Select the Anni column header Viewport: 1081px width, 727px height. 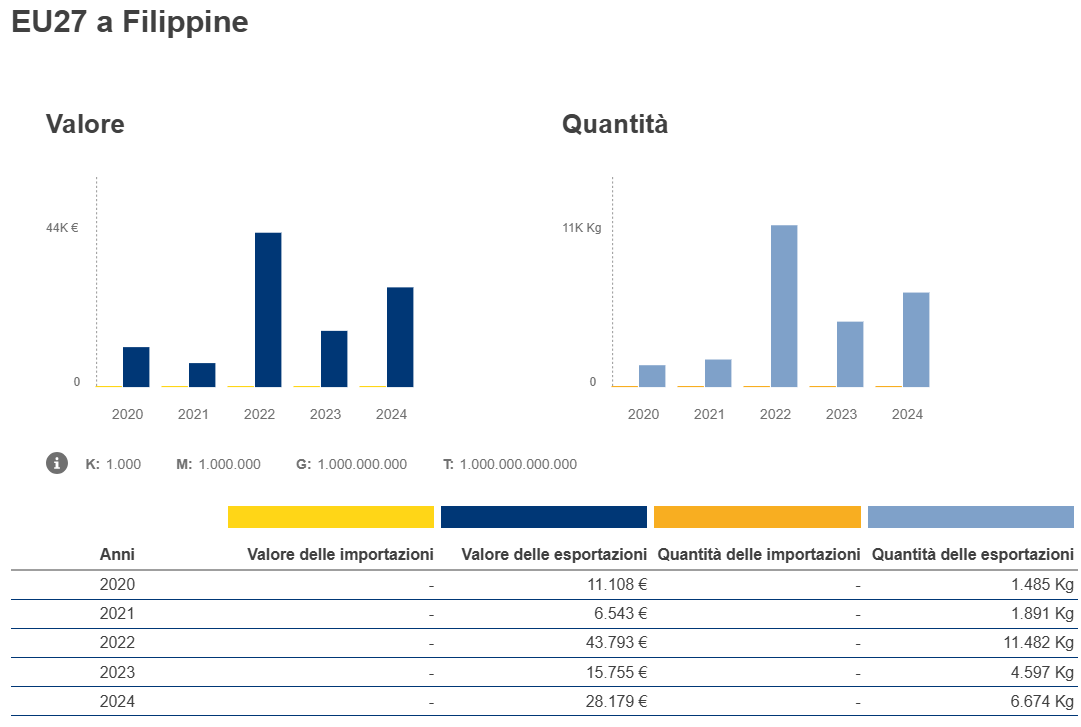(117, 554)
